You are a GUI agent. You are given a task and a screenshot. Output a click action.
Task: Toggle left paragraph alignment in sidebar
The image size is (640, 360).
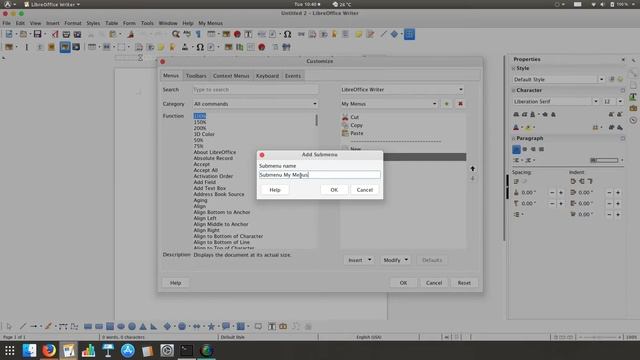(x=516, y=149)
